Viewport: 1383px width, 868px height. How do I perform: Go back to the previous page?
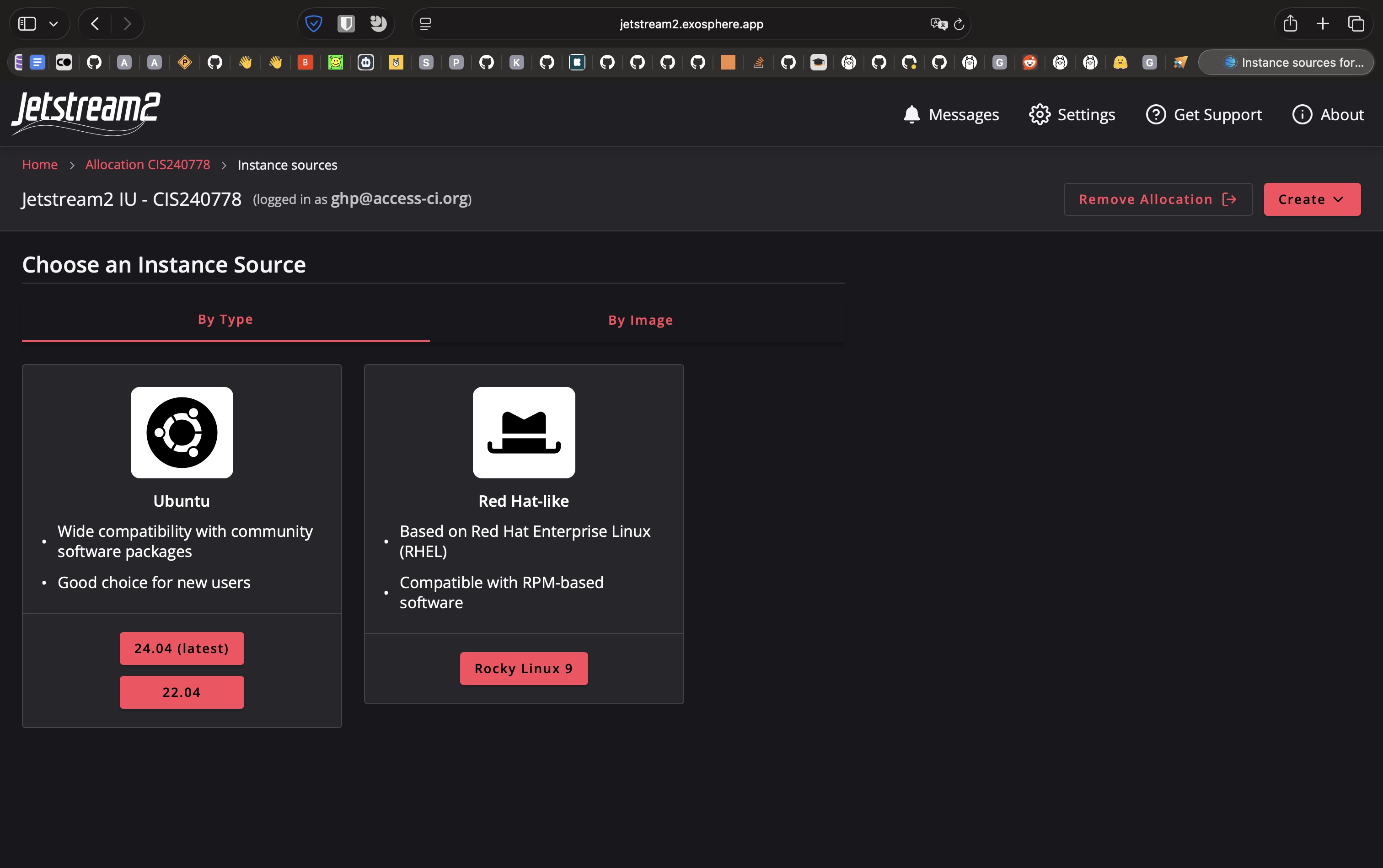coord(95,23)
